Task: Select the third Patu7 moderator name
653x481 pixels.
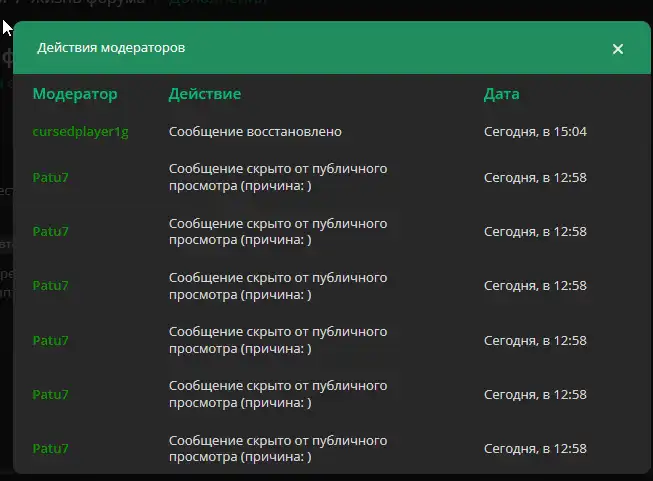Action: click(x=50, y=285)
